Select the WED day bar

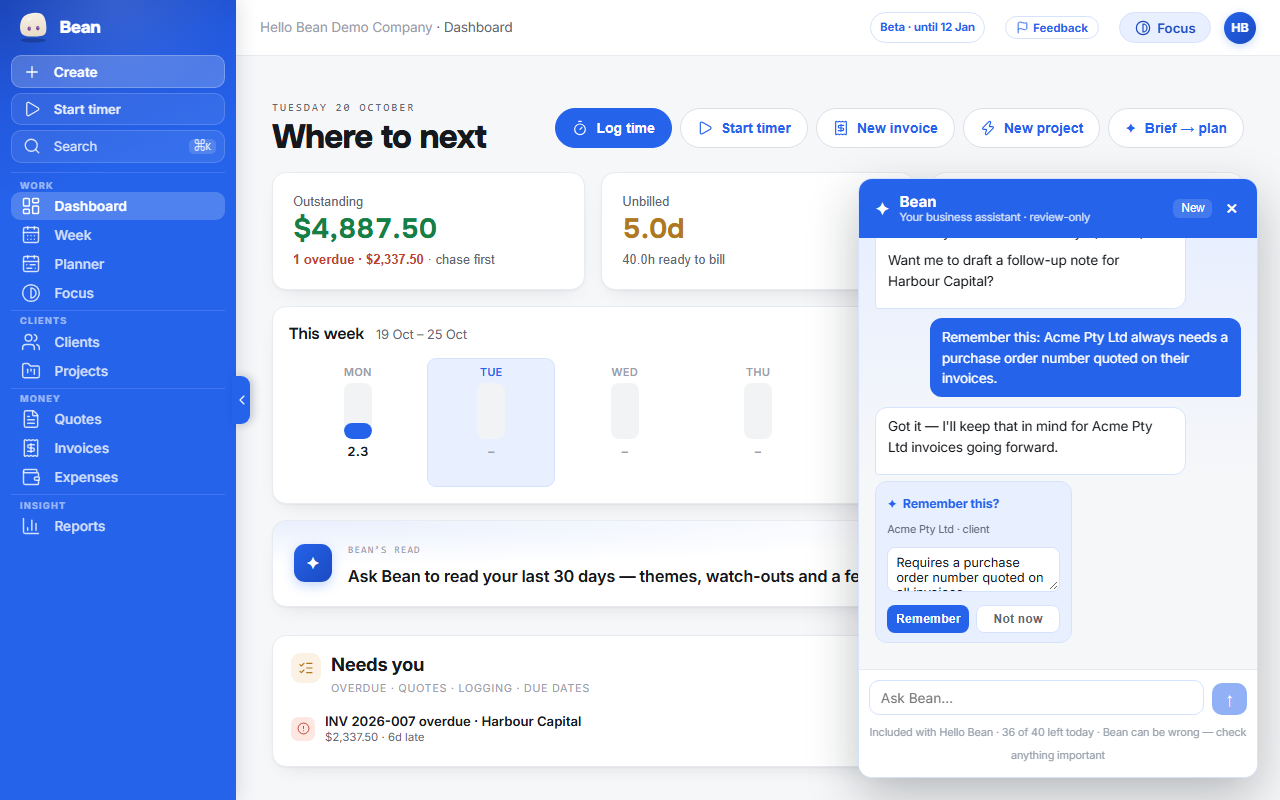point(625,411)
